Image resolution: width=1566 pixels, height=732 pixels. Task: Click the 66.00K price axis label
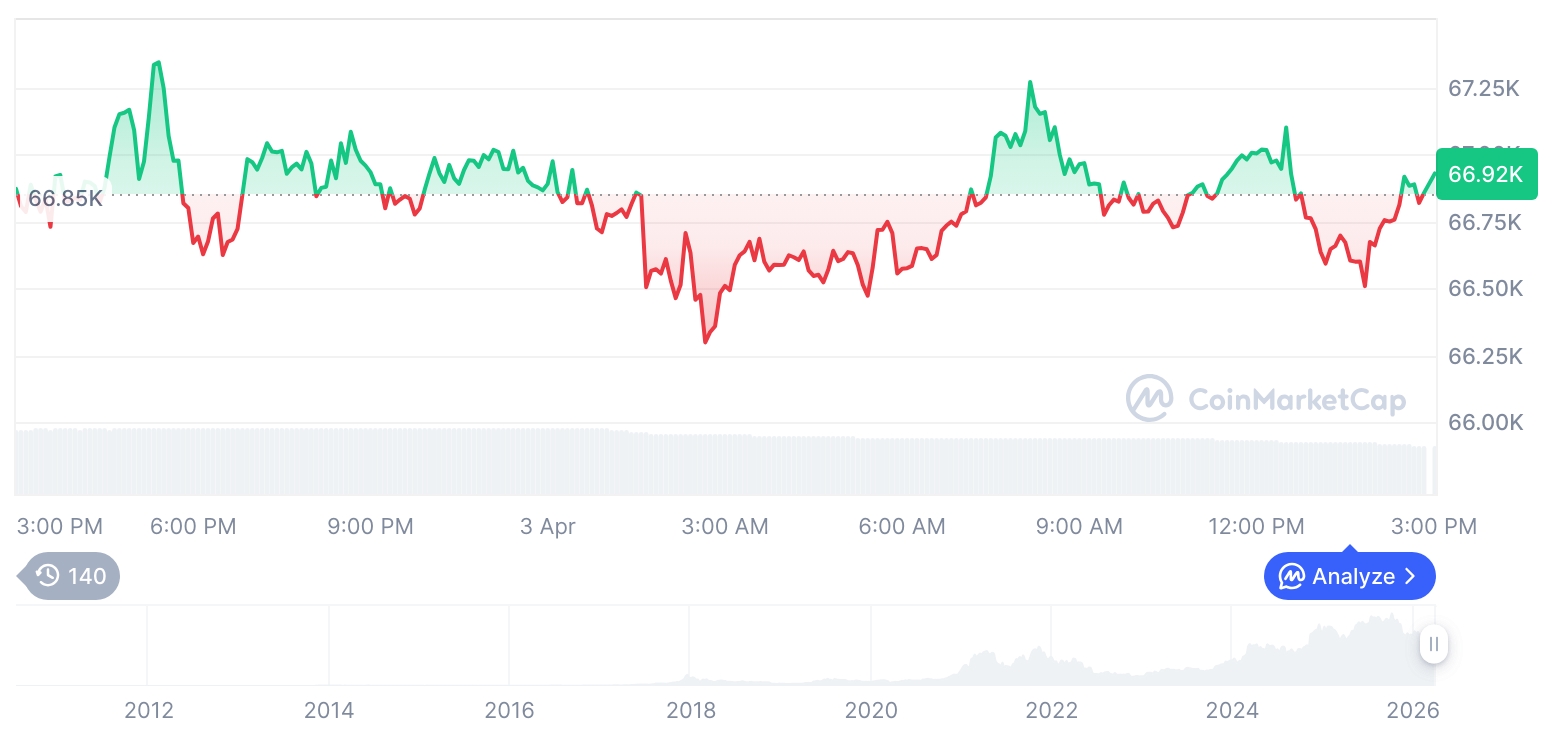[x=1485, y=423]
